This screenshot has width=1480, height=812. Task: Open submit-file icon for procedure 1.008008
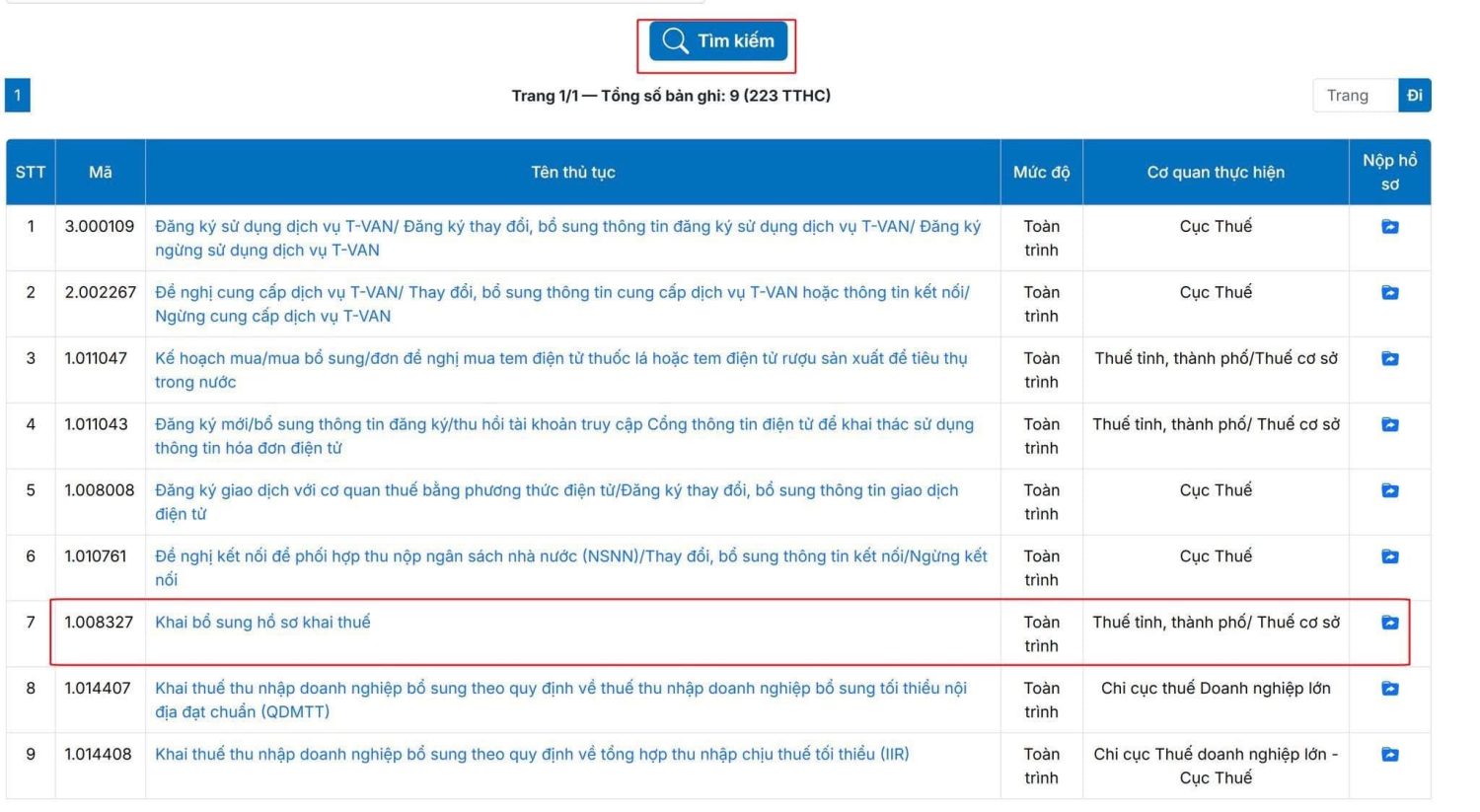pyautogui.click(x=1389, y=491)
